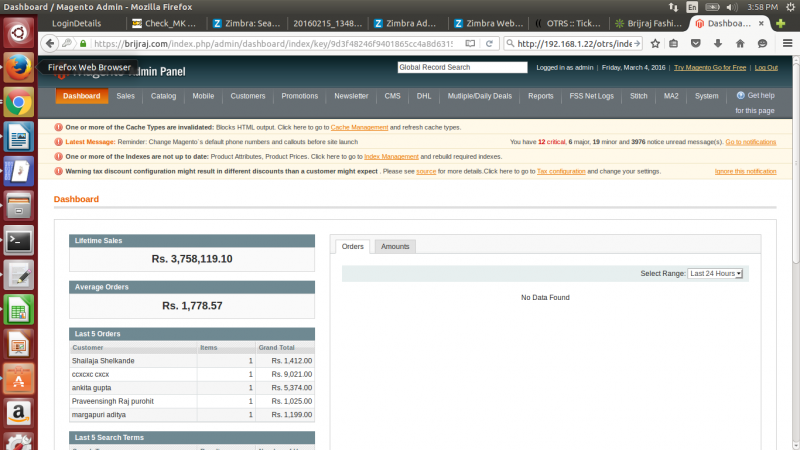Open Amazon dock icon
The height and width of the screenshot is (450, 800).
[x=18, y=413]
